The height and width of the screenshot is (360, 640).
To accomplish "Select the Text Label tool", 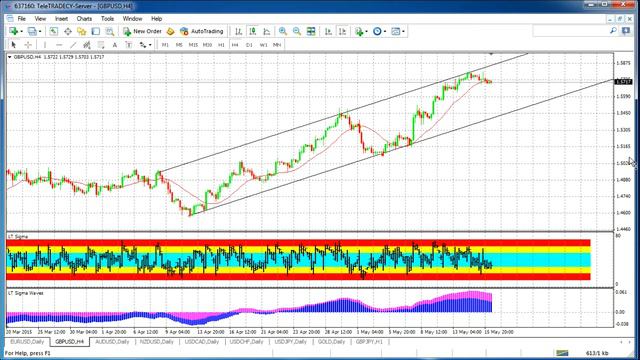I will click(x=129, y=45).
